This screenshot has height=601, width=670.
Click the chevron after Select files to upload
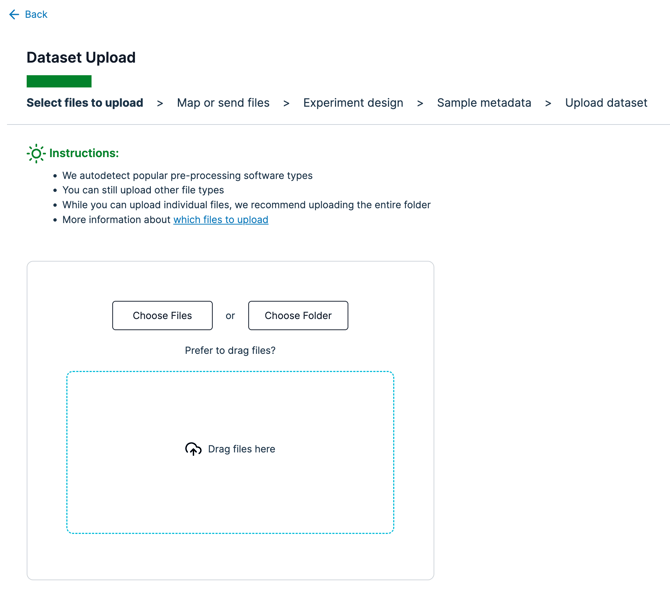pos(160,103)
